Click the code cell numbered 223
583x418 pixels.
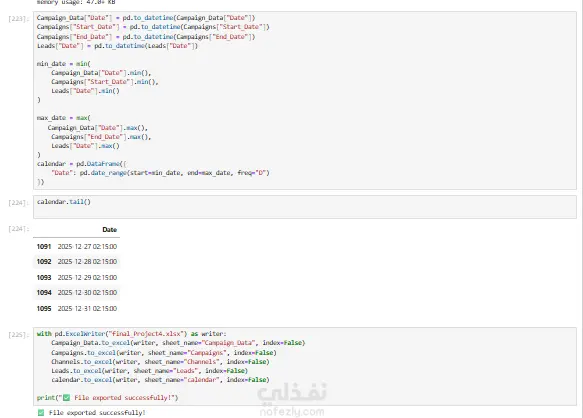305,100
